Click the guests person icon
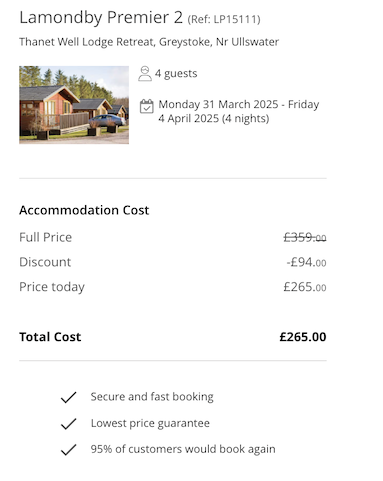The height and width of the screenshot is (481, 383). tap(145, 73)
